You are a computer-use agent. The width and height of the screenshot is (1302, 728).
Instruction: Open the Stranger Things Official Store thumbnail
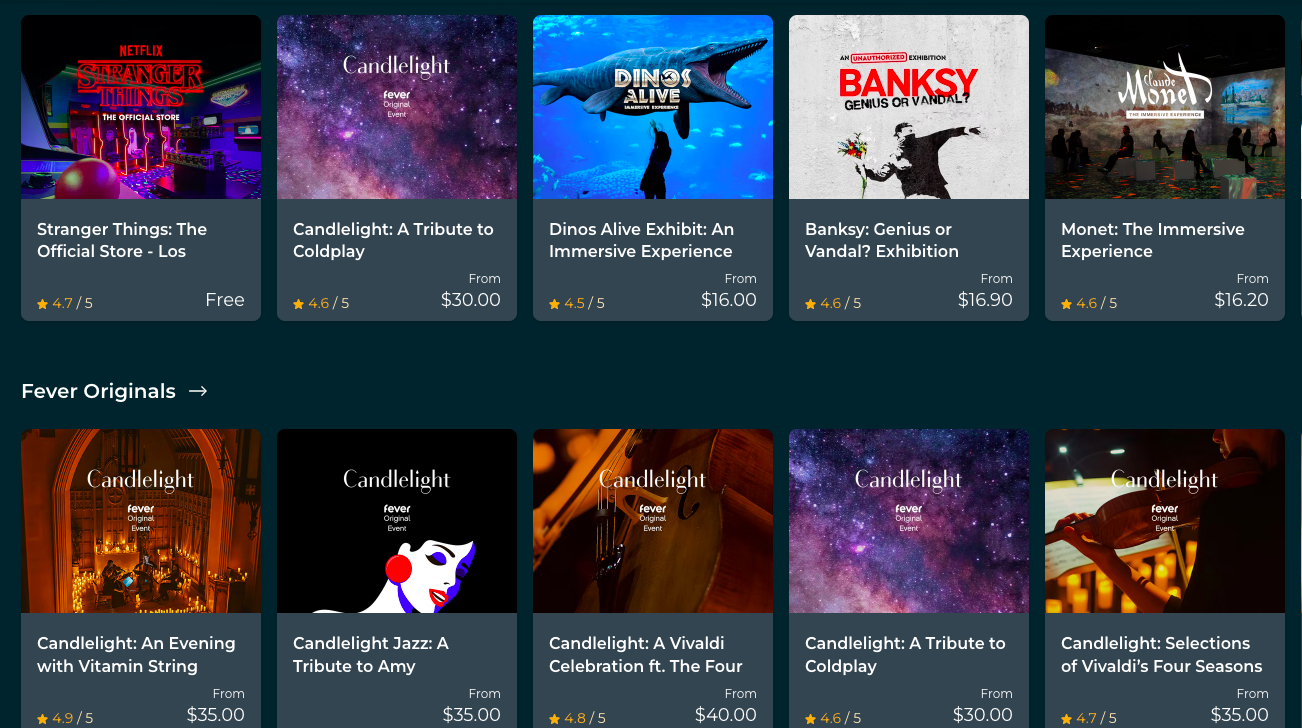pos(141,107)
